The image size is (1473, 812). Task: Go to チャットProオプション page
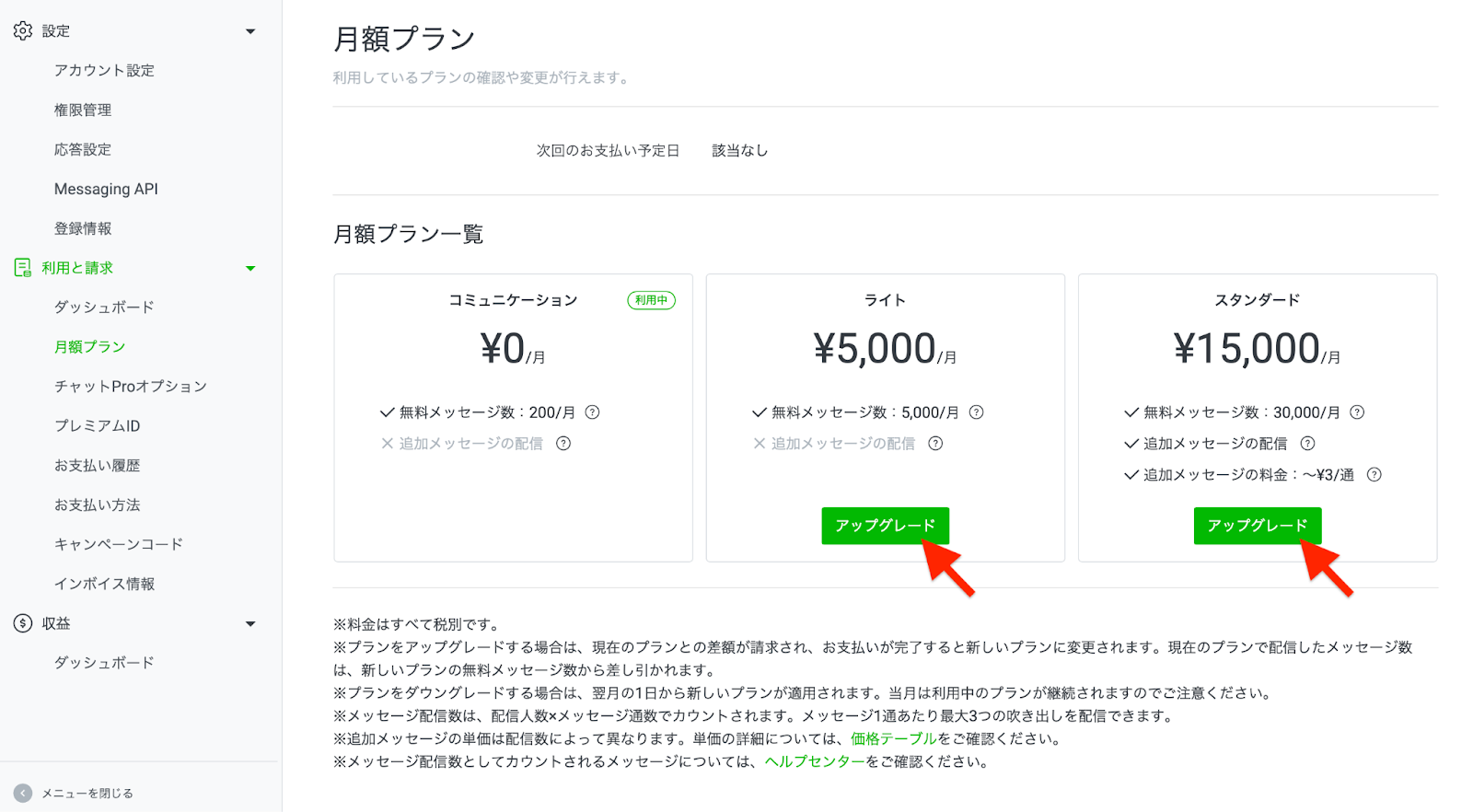(130, 387)
